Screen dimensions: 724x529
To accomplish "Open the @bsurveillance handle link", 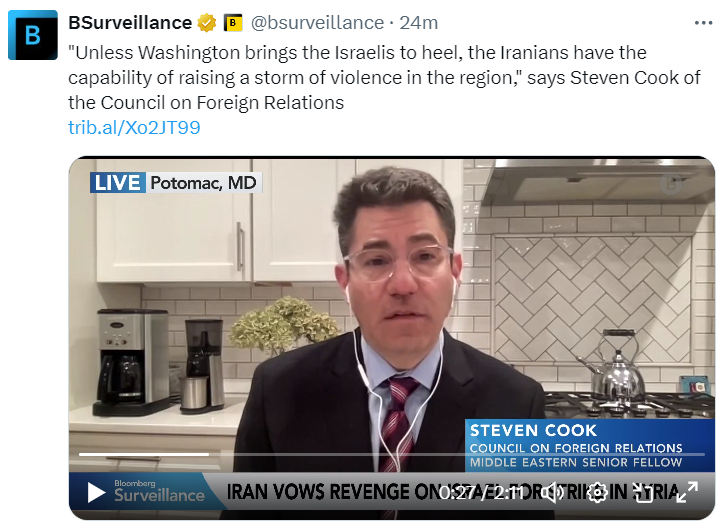I will tap(317, 23).
